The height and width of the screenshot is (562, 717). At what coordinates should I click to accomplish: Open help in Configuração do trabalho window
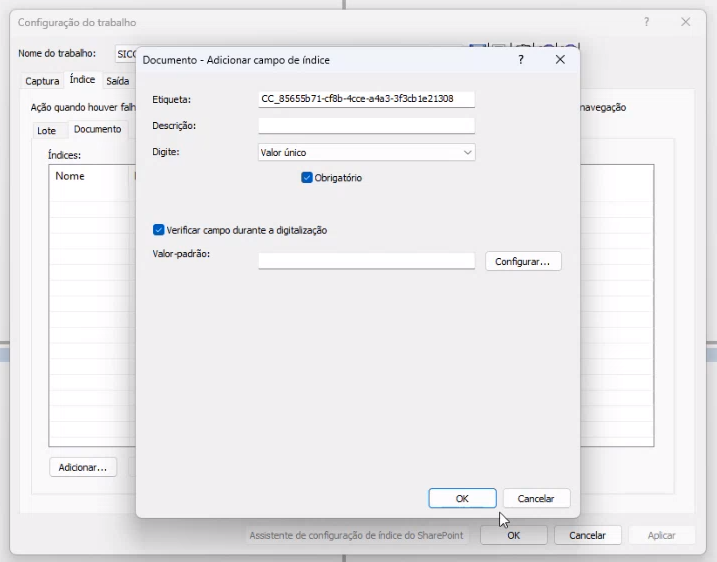coord(647,22)
